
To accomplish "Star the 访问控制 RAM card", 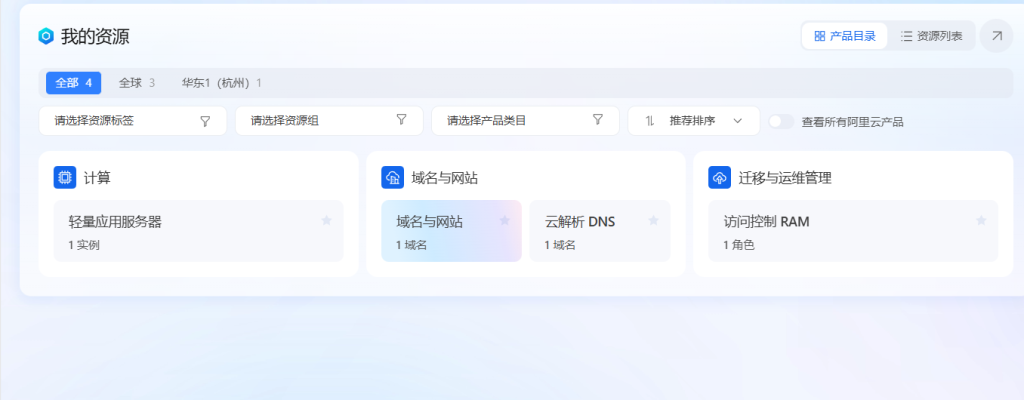I will coord(981,220).
